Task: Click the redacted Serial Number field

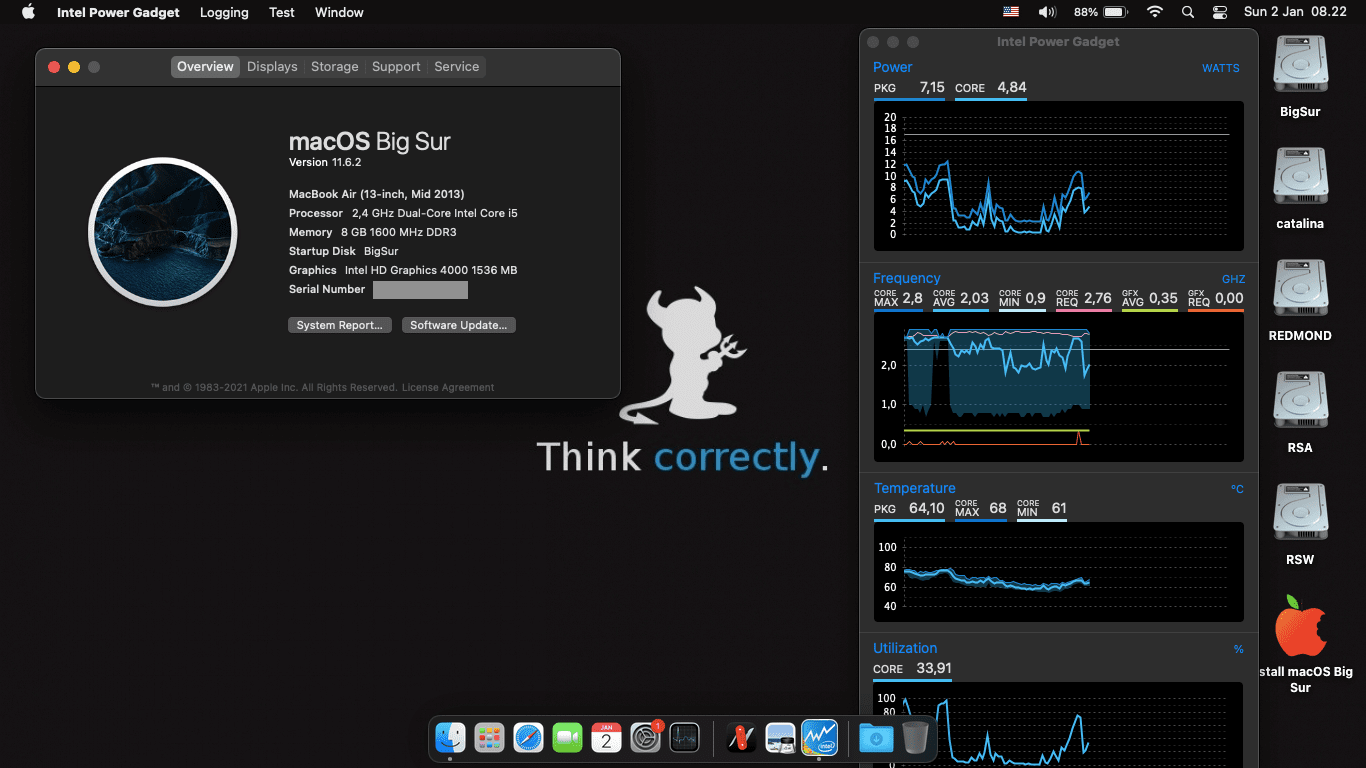Action: [x=420, y=290]
